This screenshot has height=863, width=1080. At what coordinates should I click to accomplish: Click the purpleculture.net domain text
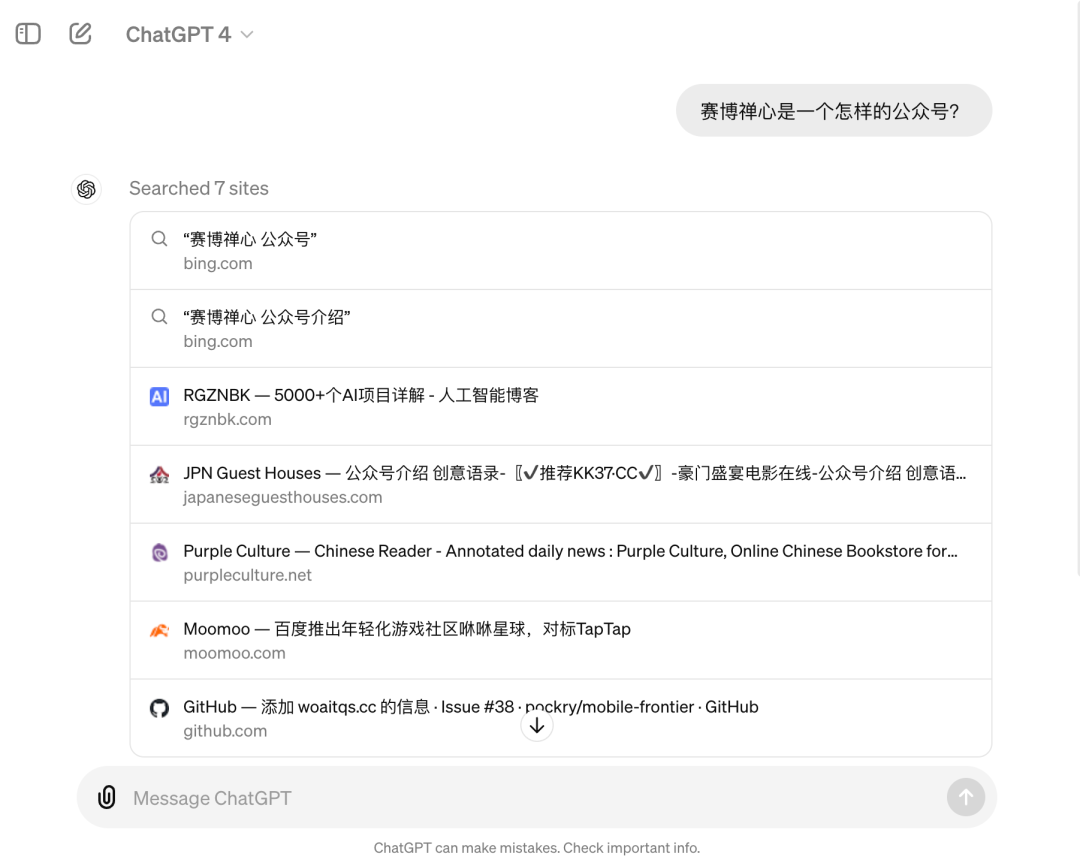coord(247,574)
